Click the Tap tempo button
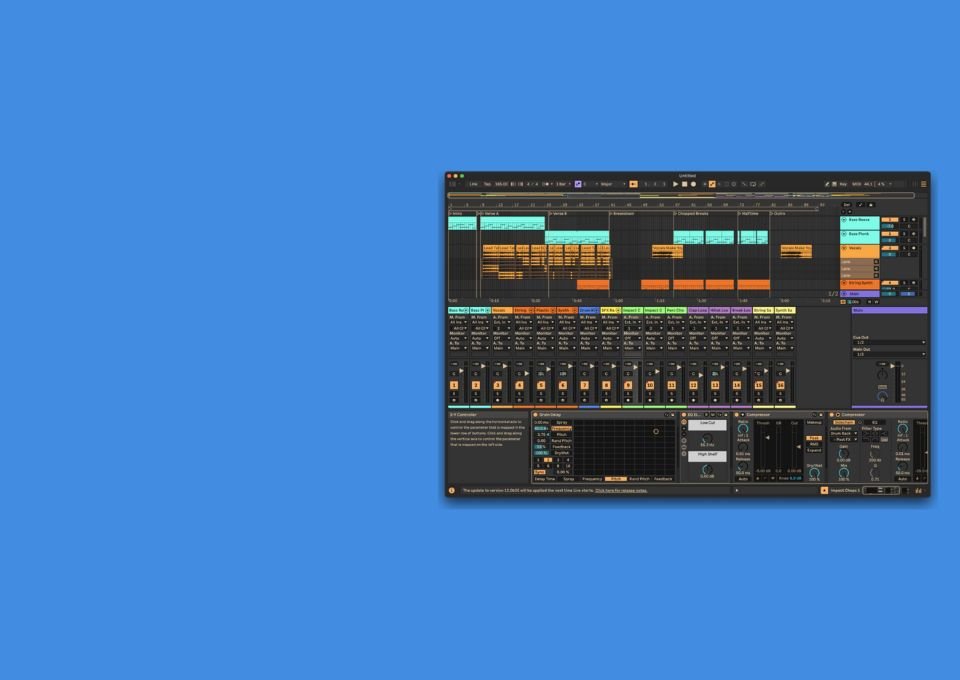The image size is (960, 680). (487, 184)
